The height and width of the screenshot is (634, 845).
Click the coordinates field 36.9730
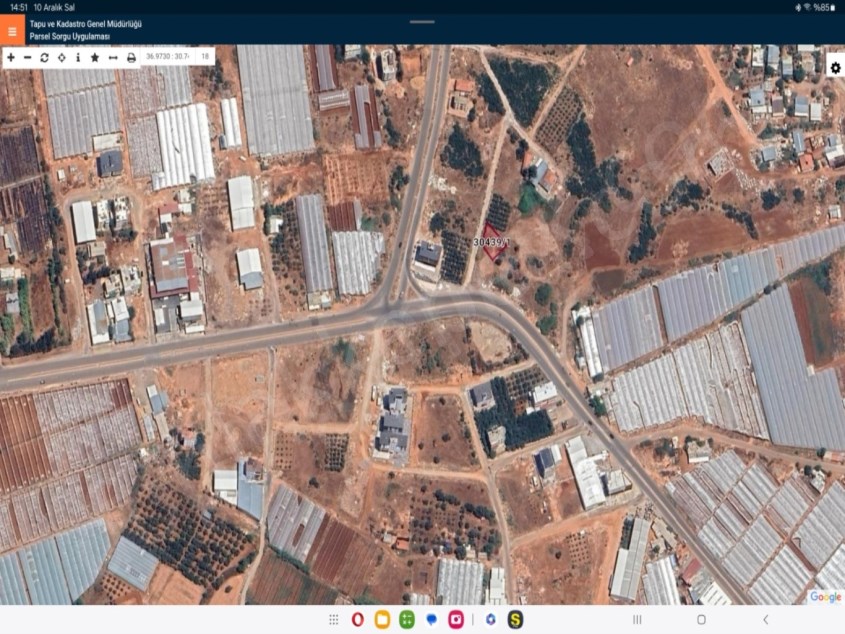[167, 57]
